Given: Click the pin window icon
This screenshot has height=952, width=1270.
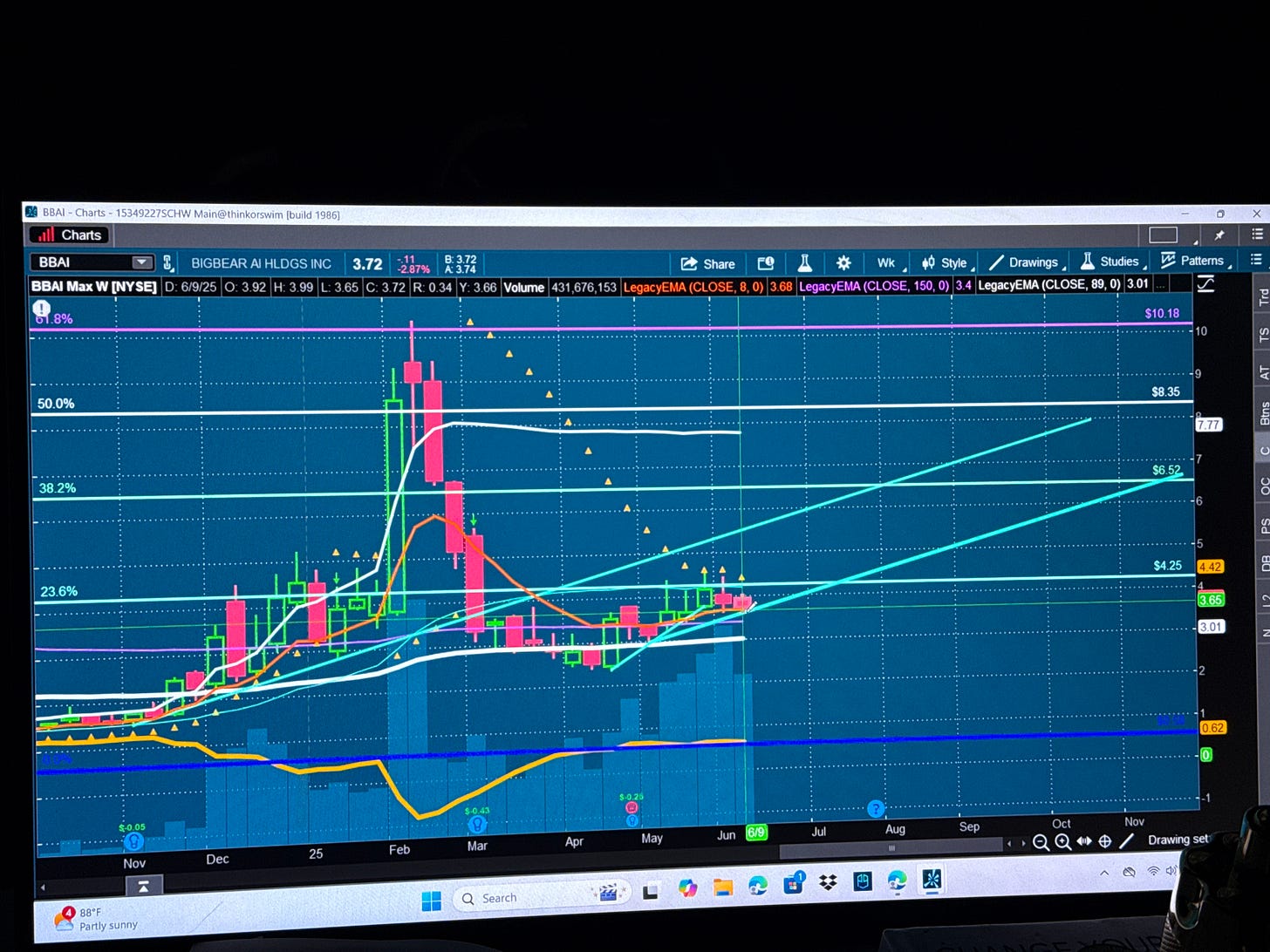Looking at the screenshot, I should 1219,235.
